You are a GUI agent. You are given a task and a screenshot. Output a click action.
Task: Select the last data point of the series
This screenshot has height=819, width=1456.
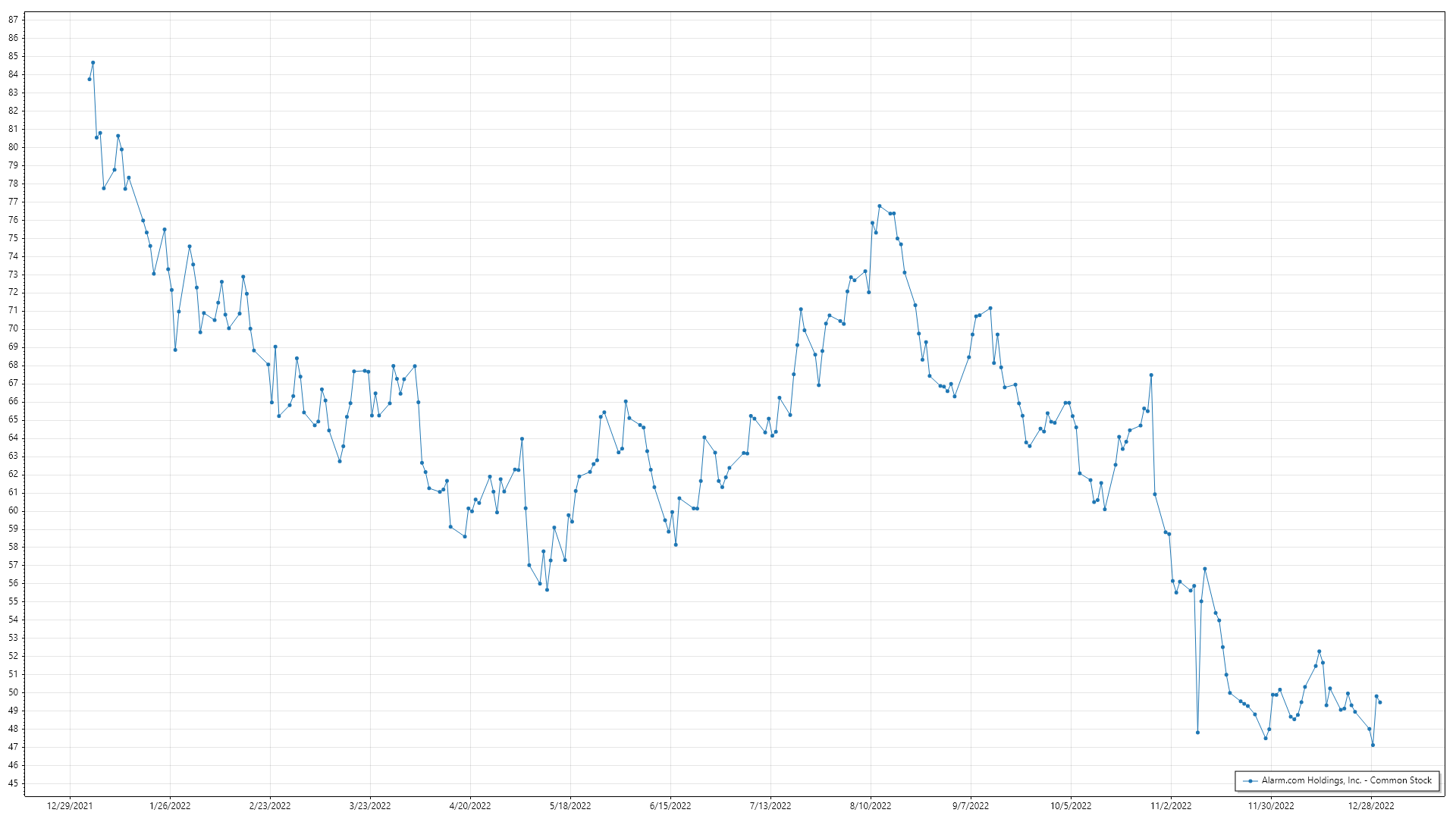pyautogui.click(x=1380, y=702)
